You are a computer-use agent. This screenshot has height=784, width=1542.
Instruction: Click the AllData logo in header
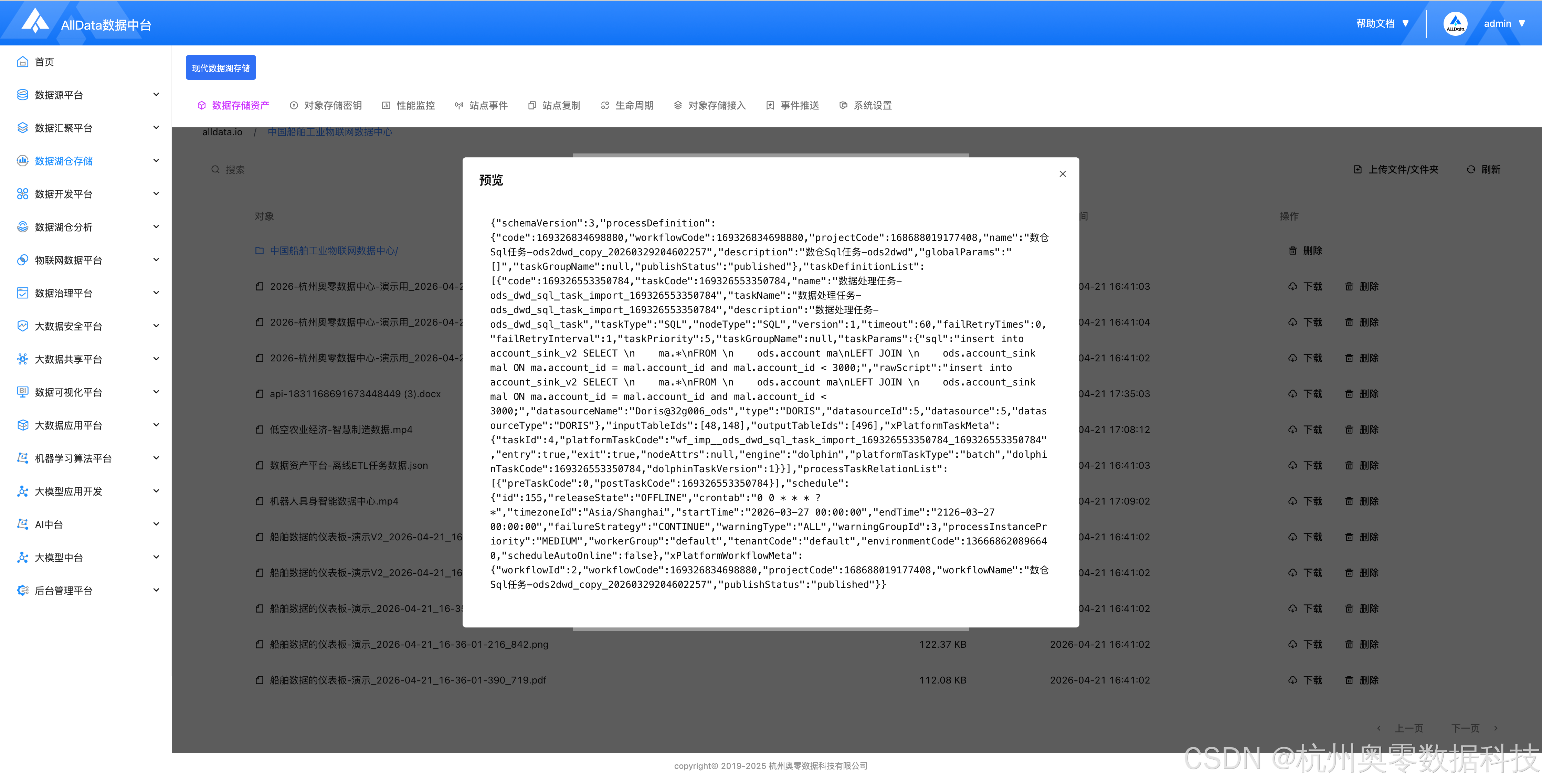pyautogui.click(x=35, y=22)
